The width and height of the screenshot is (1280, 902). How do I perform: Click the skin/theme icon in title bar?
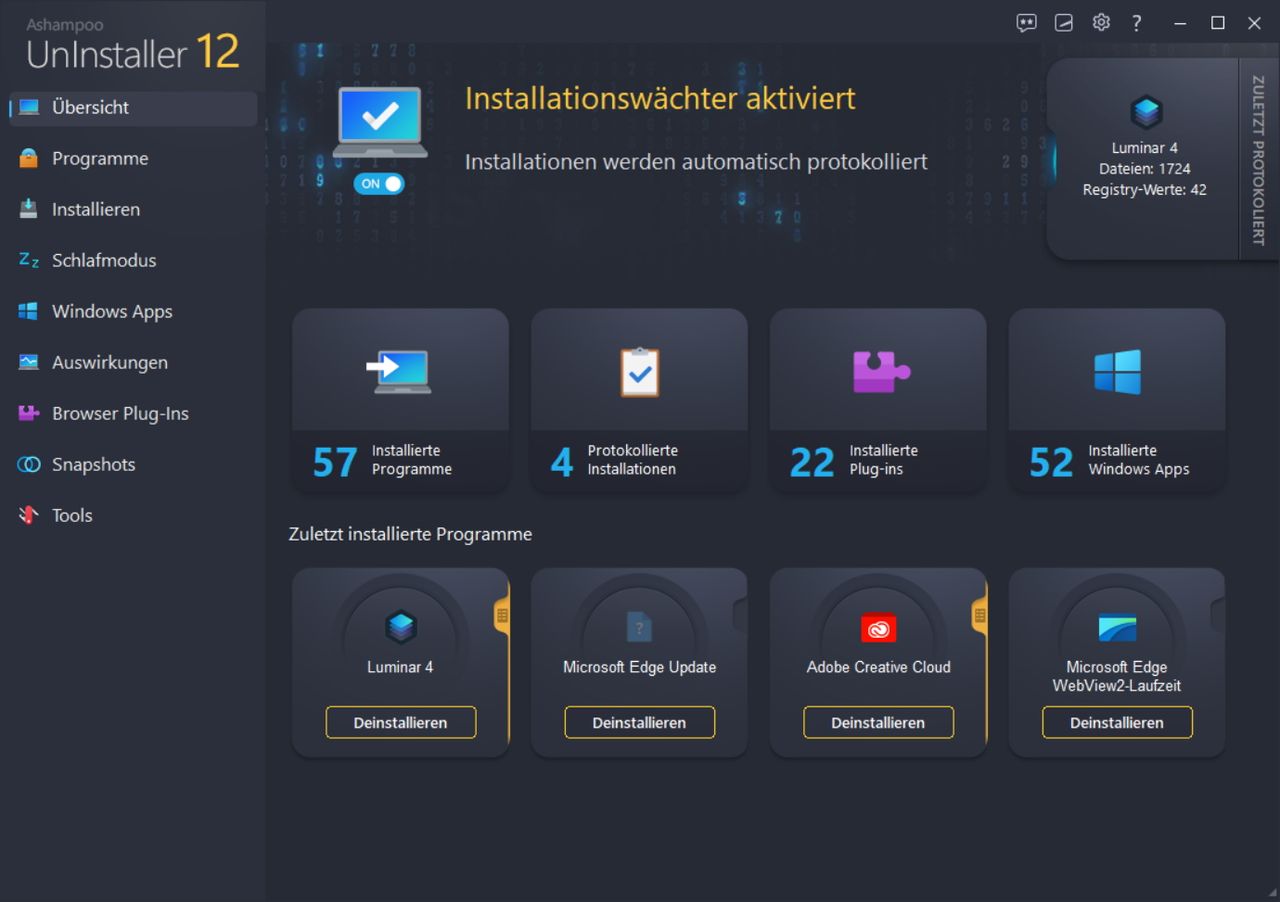(x=1064, y=23)
